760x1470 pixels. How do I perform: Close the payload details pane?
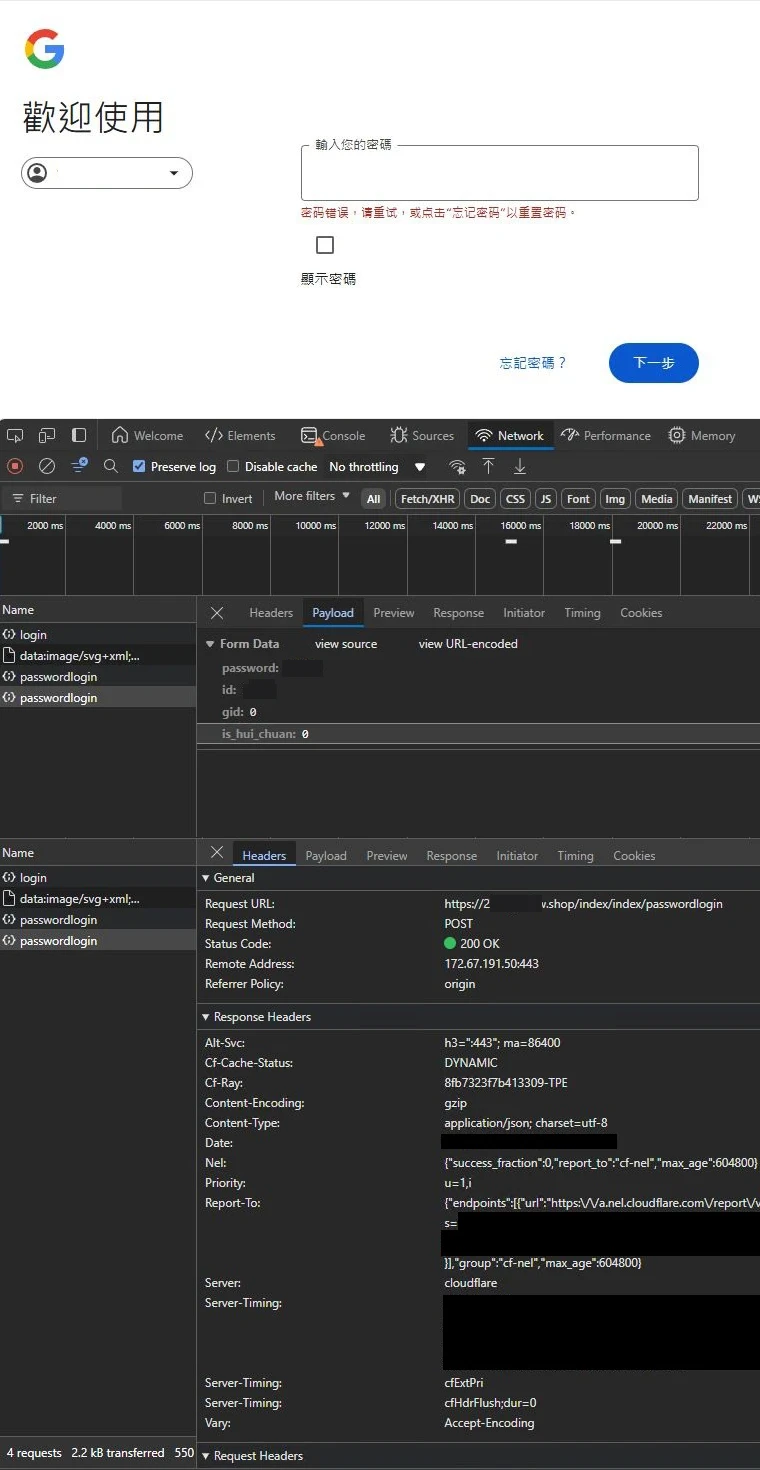[217, 613]
